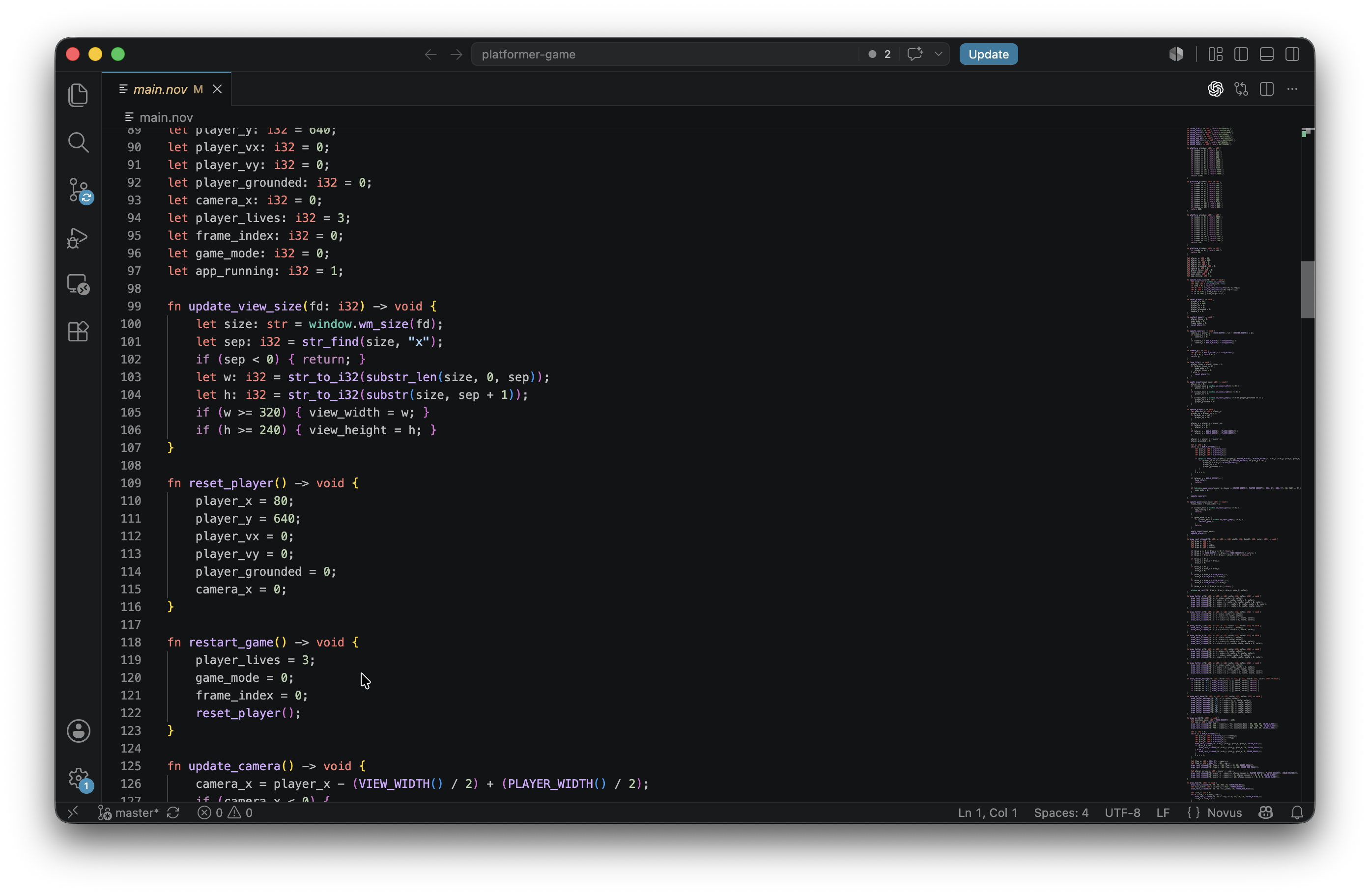The width and height of the screenshot is (1370, 896).
Task: Go back in navigation history
Action: 430,54
